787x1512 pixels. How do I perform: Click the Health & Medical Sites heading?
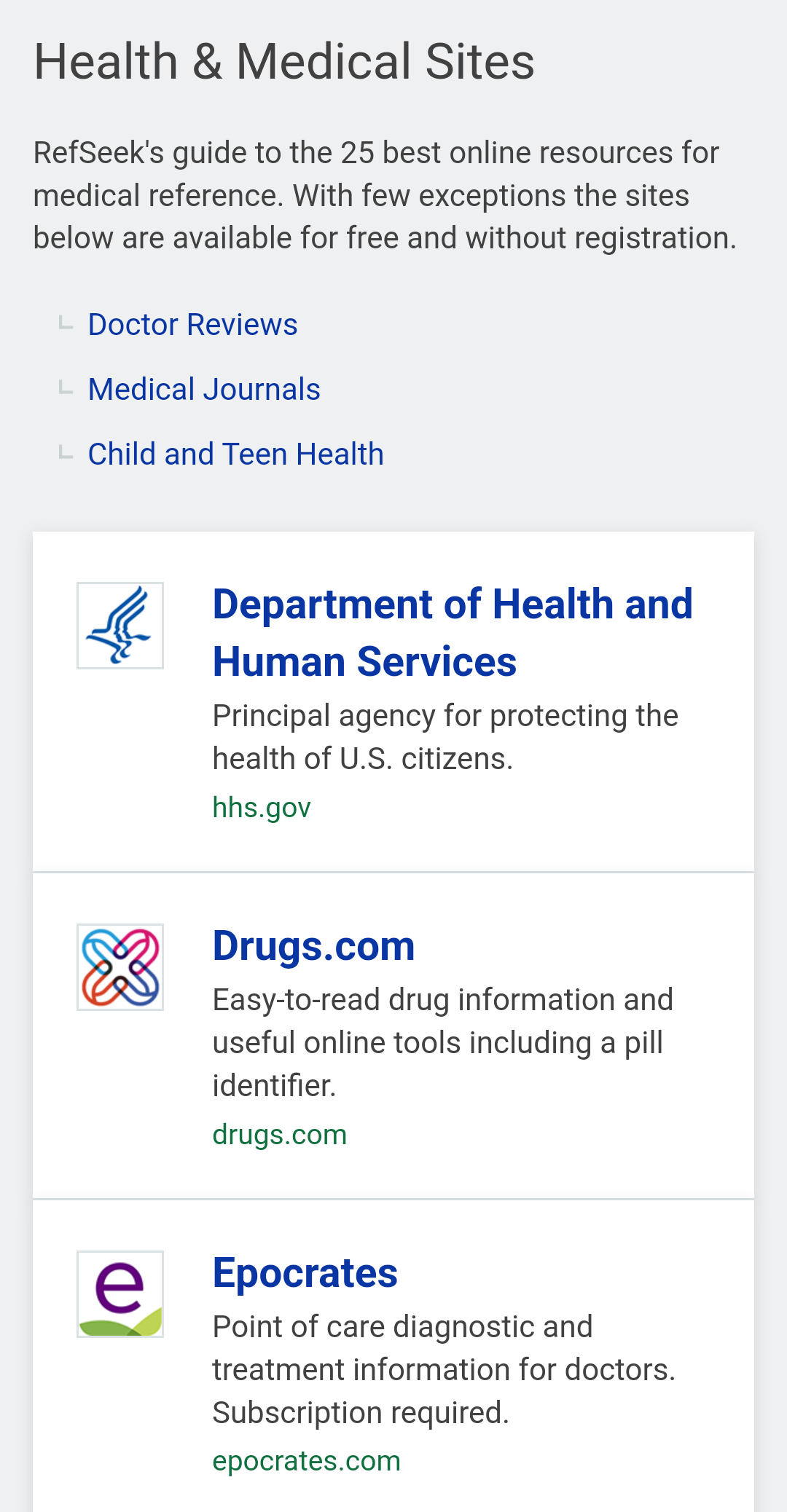click(x=284, y=61)
